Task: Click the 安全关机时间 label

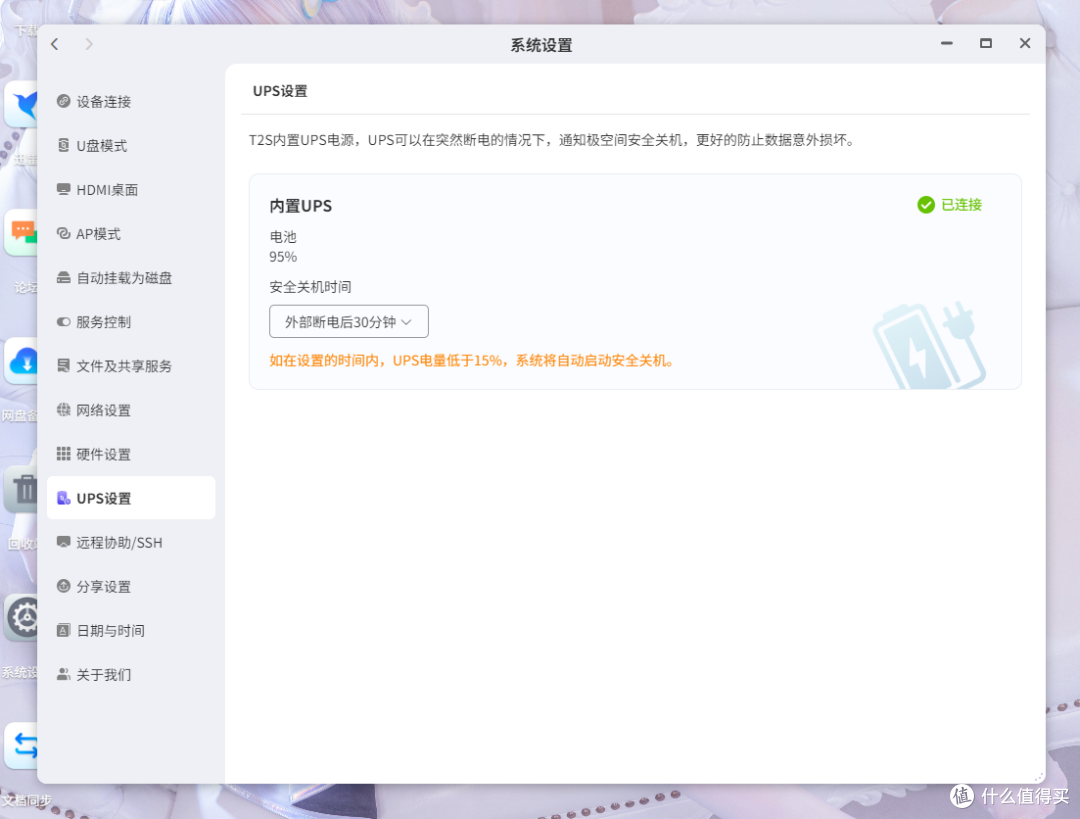Action: 310,287
